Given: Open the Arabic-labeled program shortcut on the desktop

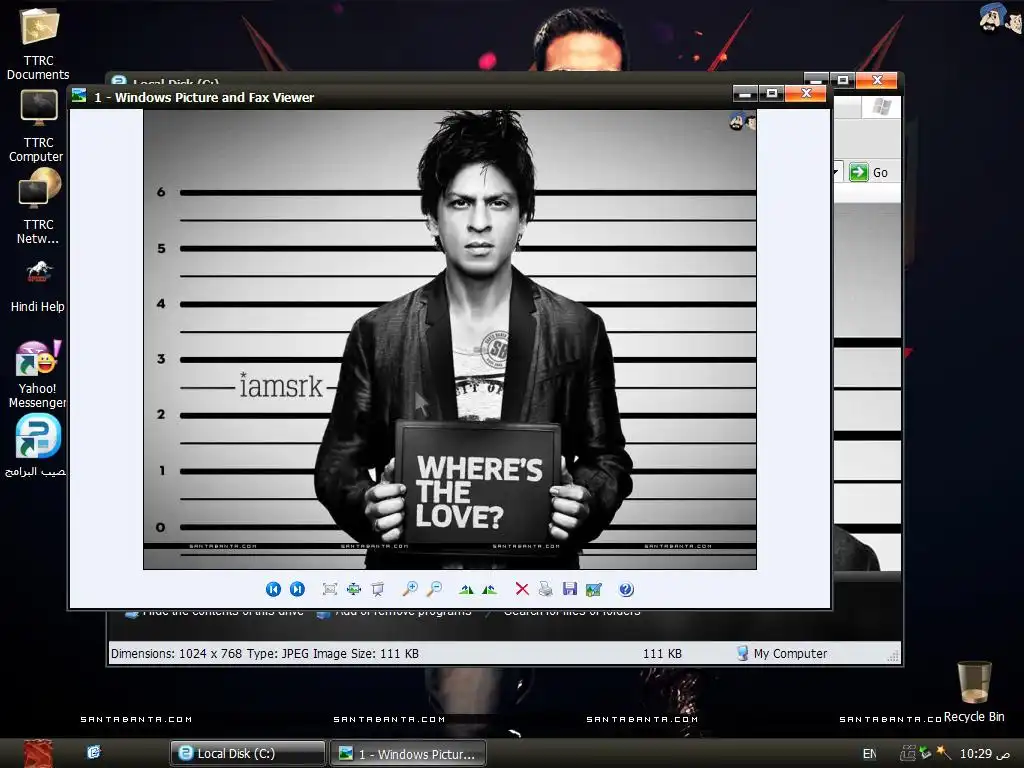Looking at the screenshot, I should [36, 445].
